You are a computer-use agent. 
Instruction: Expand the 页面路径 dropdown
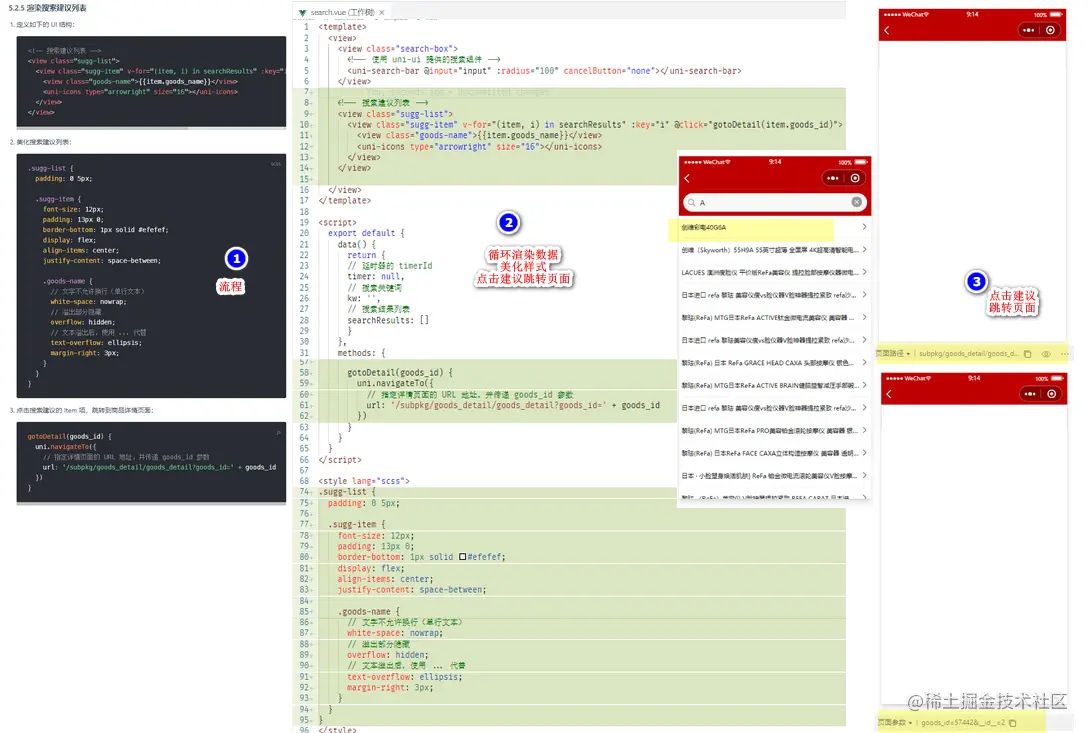893,354
